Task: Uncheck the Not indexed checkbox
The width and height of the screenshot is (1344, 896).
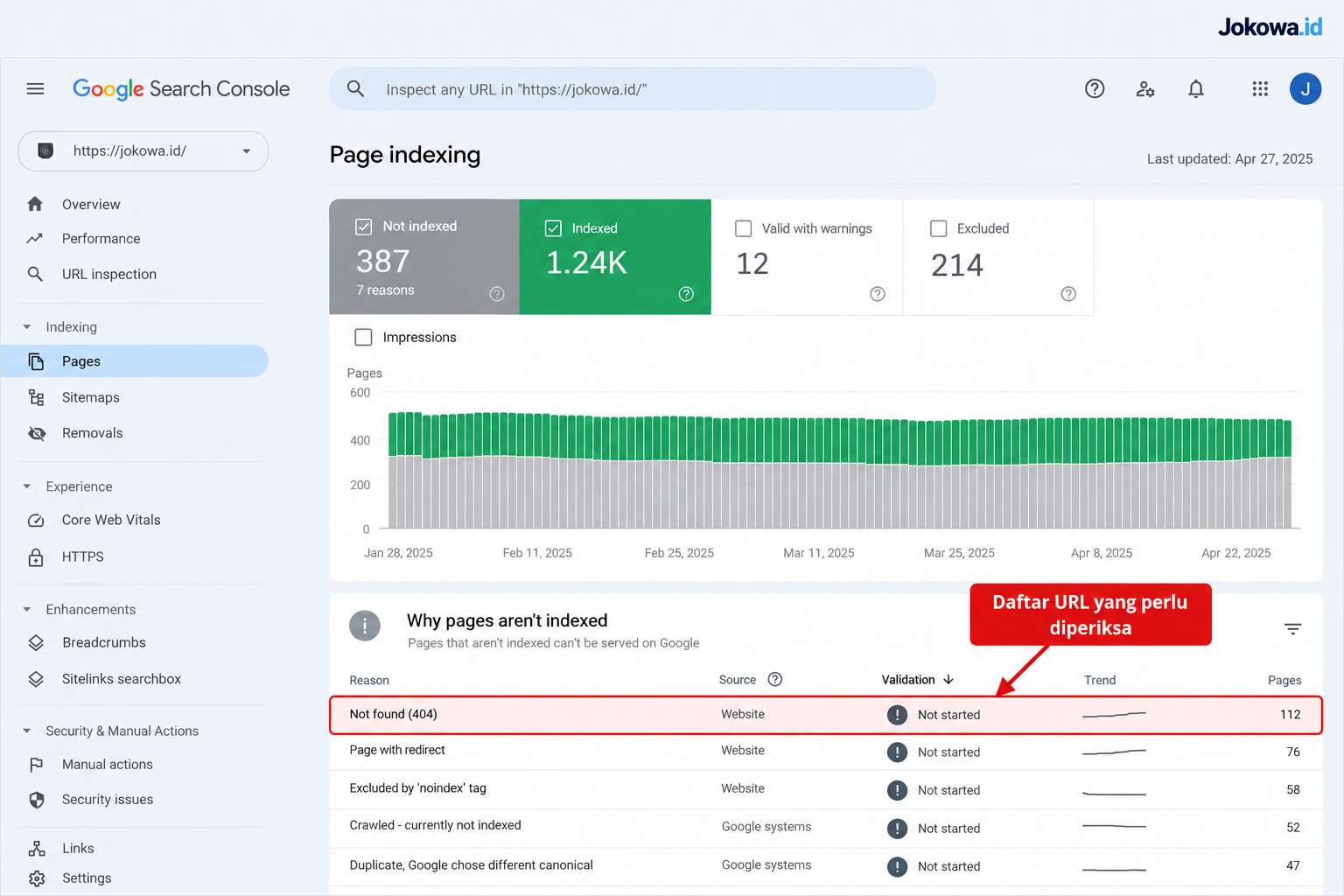Action: tap(364, 227)
